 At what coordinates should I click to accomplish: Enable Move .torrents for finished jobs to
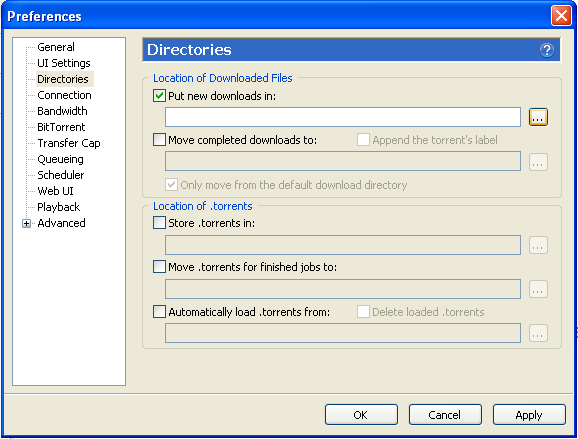pyautogui.click(x=159, y=266)
